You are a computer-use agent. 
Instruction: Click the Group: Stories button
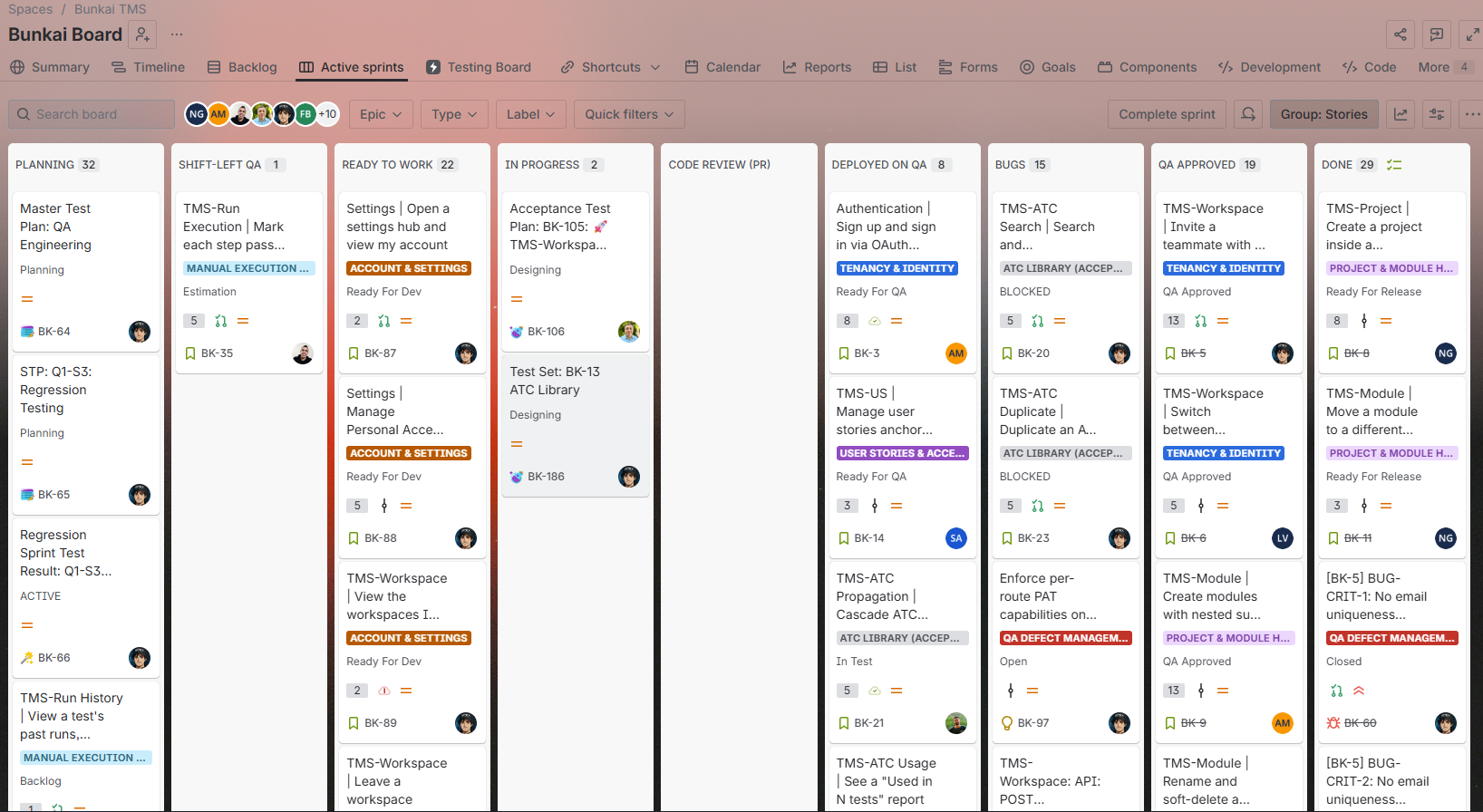1323,114
